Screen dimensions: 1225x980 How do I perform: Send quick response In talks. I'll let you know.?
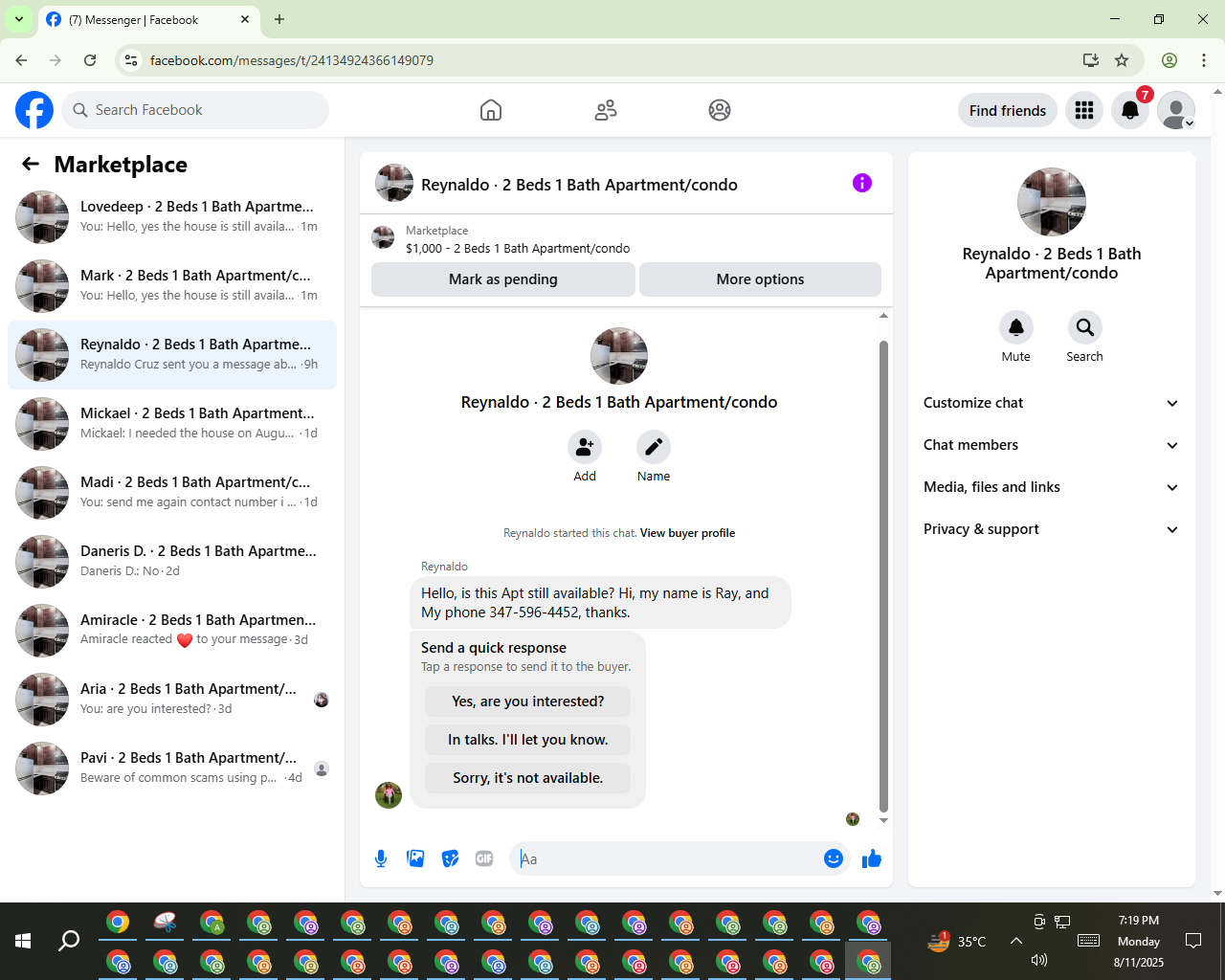(527, 740)
